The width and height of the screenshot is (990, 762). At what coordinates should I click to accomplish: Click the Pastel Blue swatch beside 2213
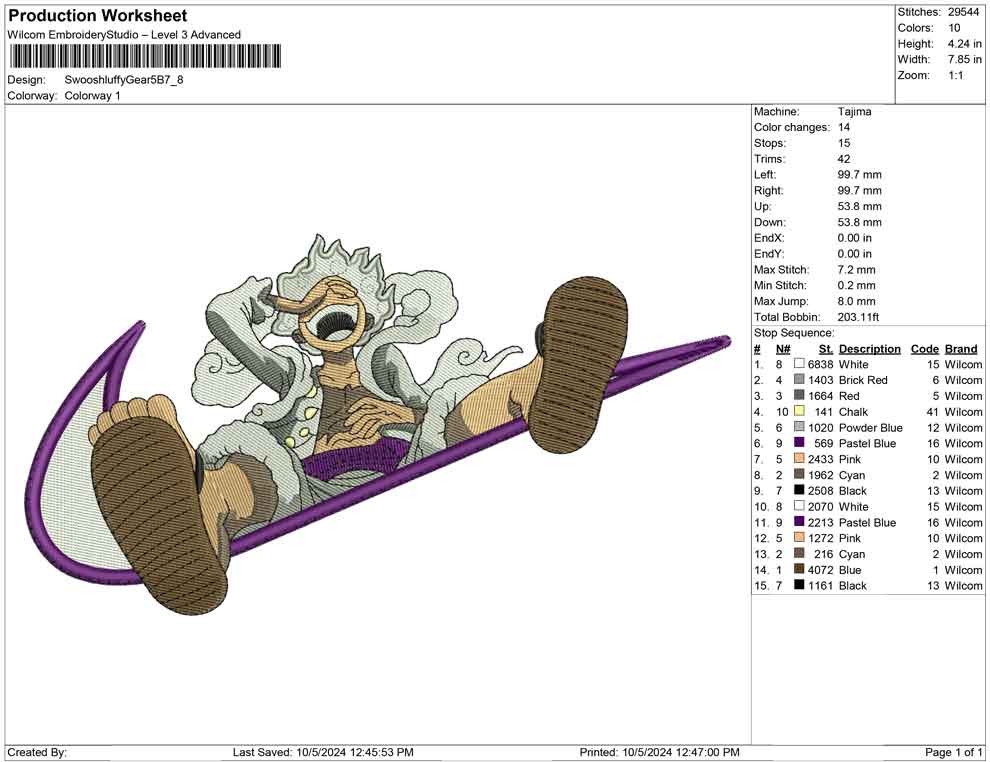[x=799, y=522]
